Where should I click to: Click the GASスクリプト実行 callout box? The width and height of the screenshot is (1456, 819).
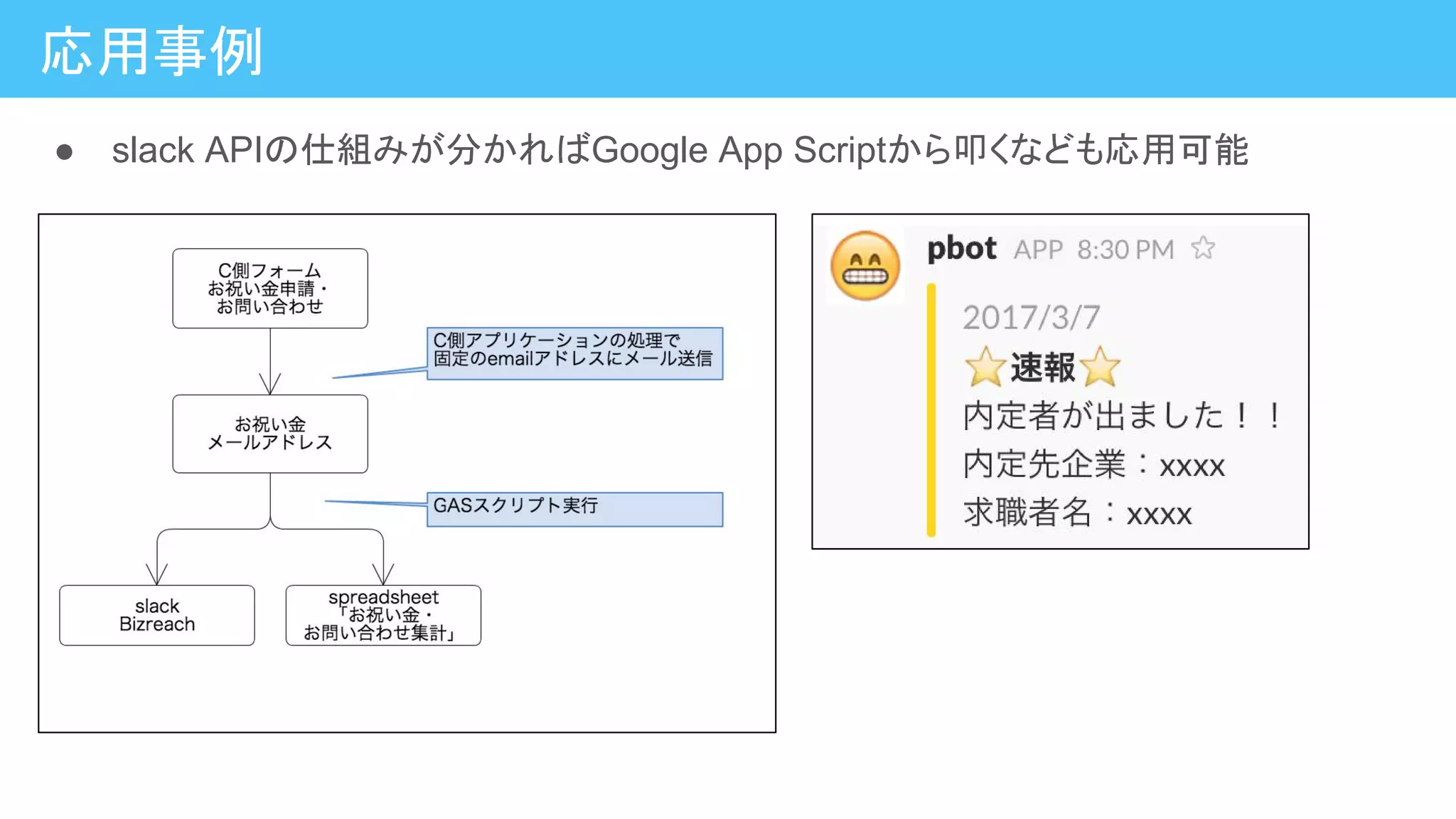click(574, 509)
